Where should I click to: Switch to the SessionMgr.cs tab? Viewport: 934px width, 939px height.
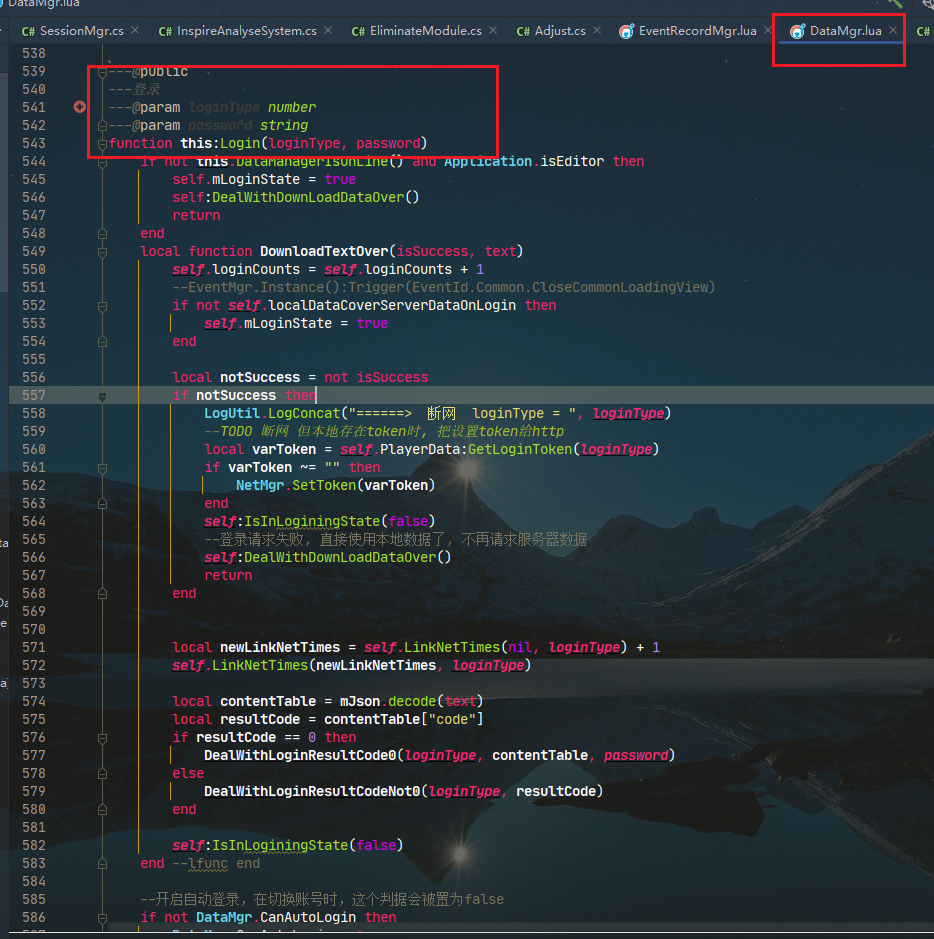[73, 31]
